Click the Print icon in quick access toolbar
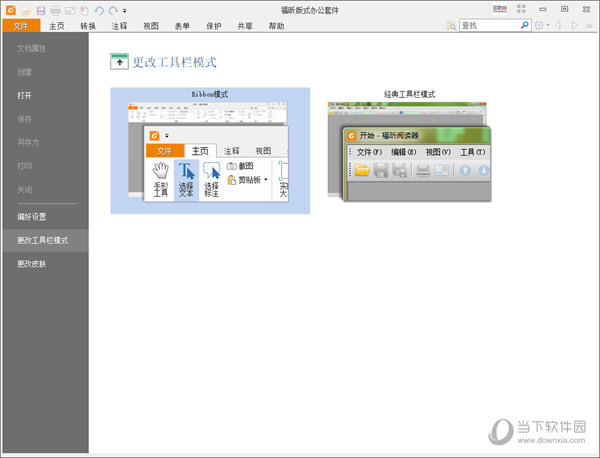This screenshot has height=458, width=600. 55,11
